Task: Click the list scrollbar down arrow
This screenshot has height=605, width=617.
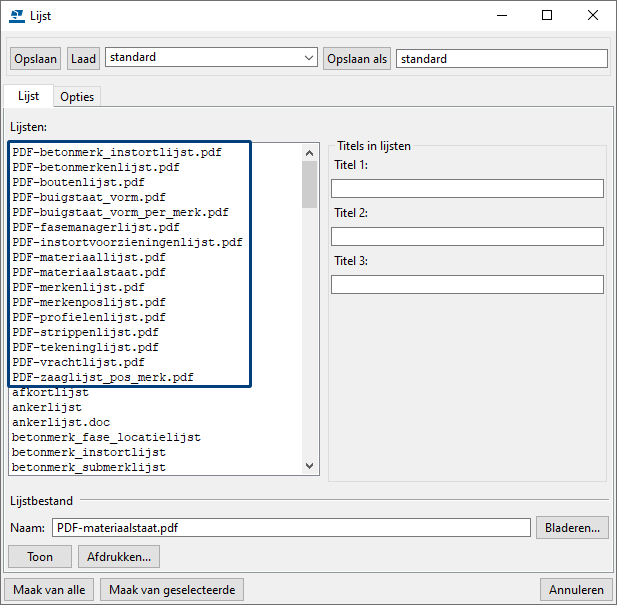Action: click(x=310, y=466)
